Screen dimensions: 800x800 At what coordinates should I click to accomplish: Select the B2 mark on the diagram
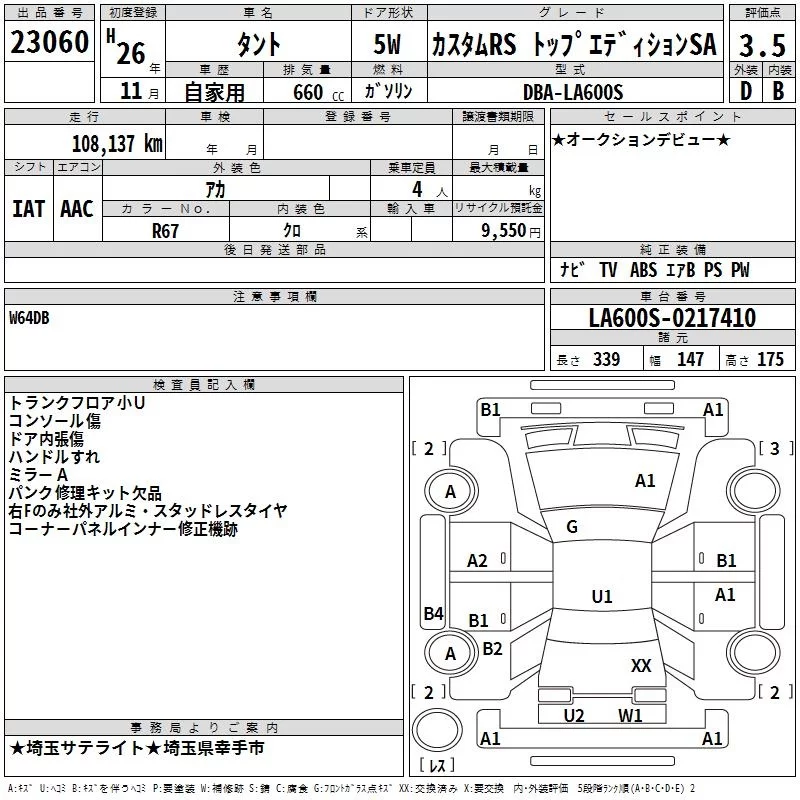point(492,648)
